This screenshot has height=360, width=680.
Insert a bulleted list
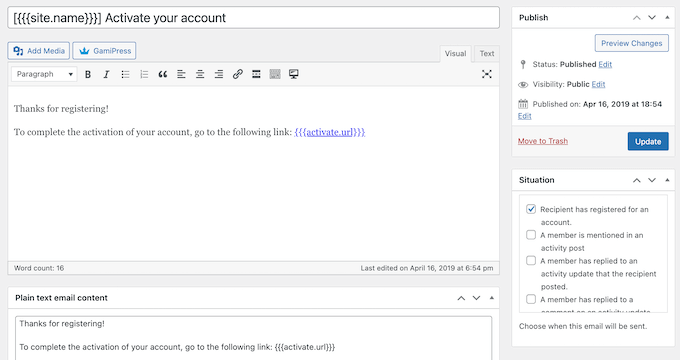125,74
